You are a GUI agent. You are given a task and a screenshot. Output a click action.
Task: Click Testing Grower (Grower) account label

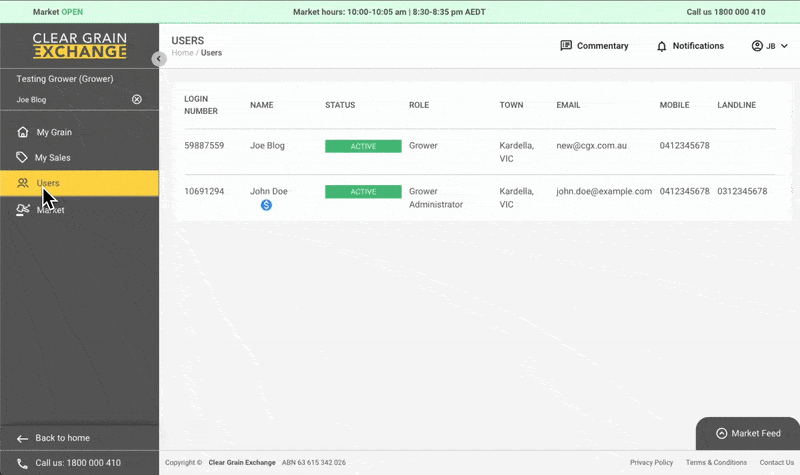[65, 79]
